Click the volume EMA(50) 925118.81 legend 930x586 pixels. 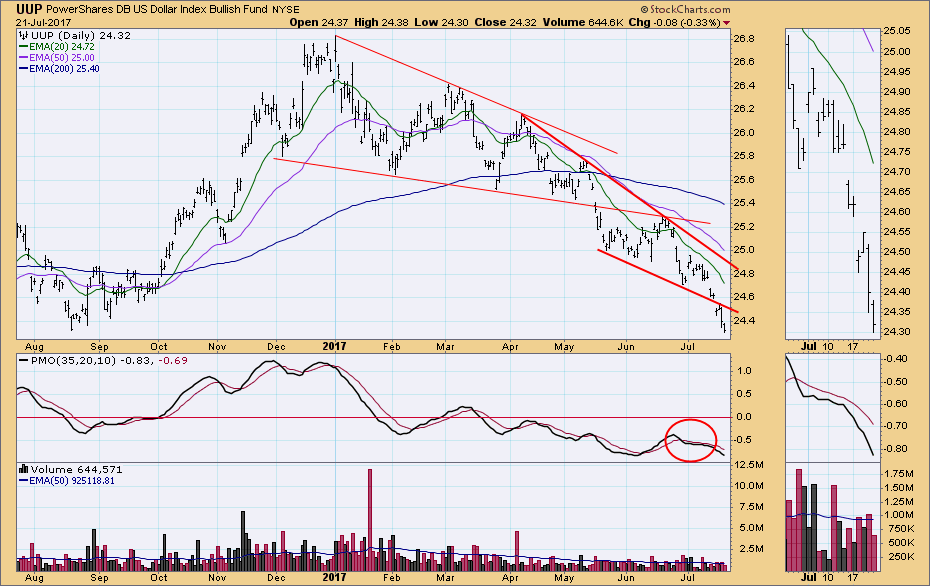67,480
